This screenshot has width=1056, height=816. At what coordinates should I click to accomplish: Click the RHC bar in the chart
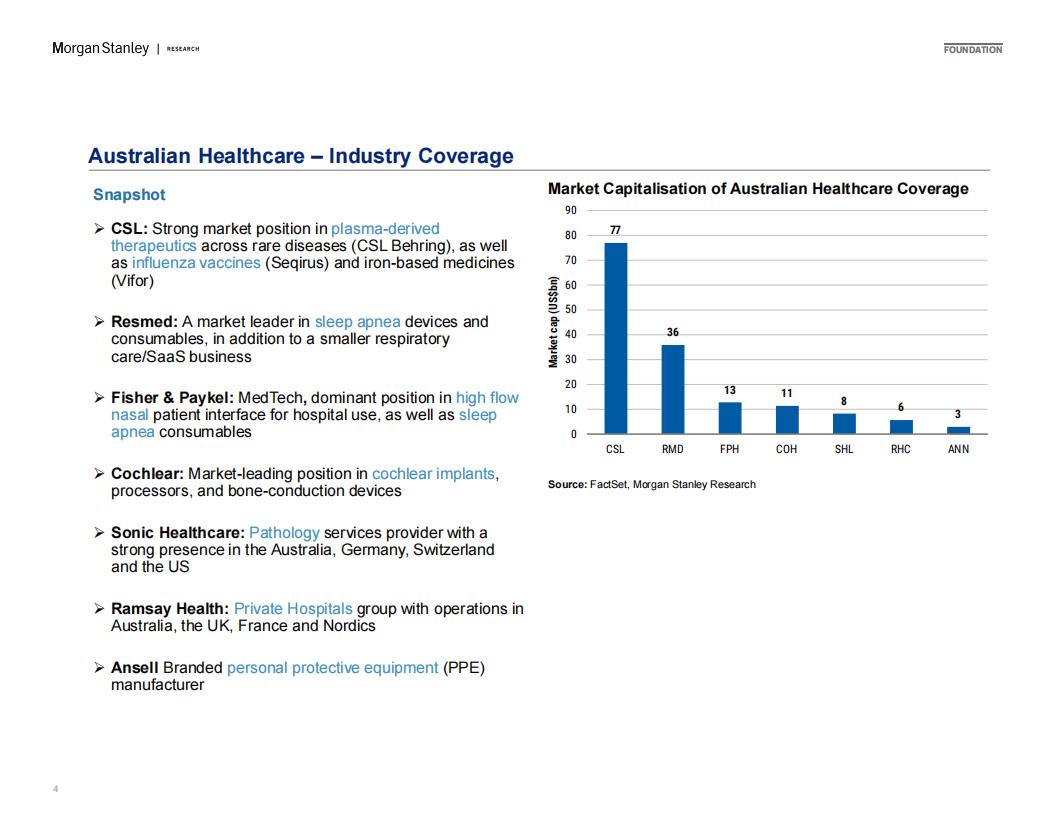(x=901, y=427)
